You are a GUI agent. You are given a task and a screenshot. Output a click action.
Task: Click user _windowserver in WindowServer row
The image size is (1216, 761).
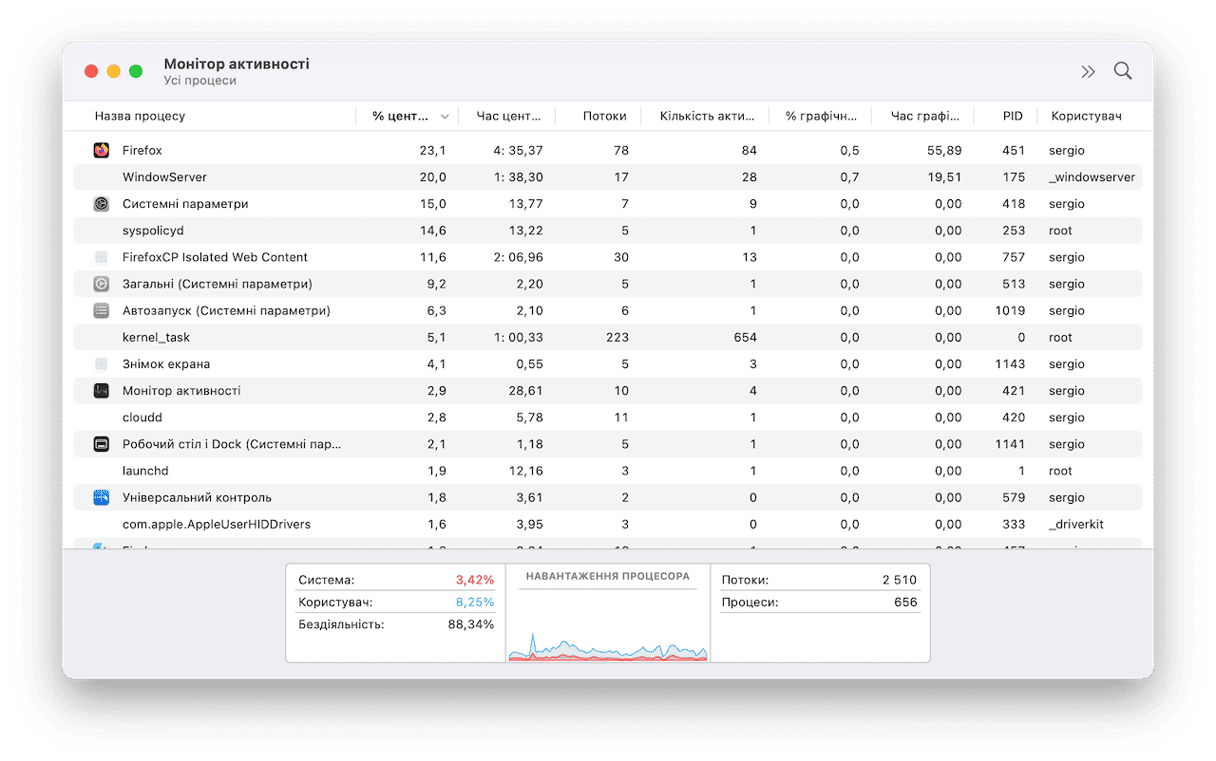point(1092,177)
